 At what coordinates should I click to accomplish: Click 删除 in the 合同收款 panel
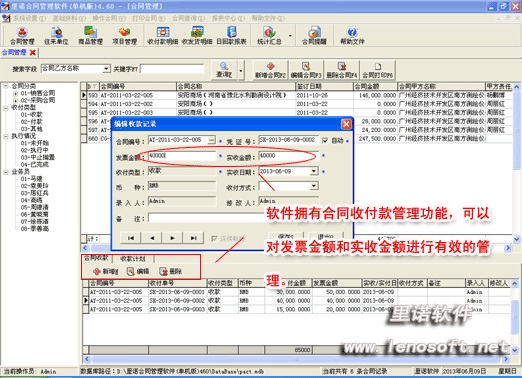pos(170,271)
